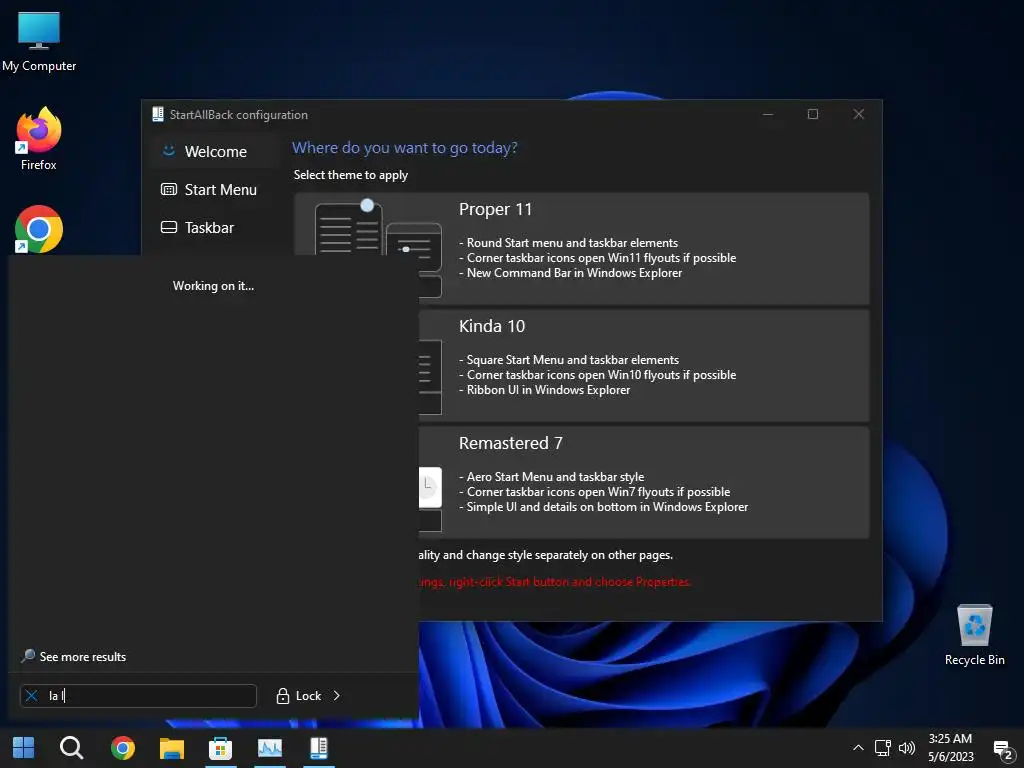Click the "Select theme to apply" label
Viewport: 1024px width, 768px height.
click(x=351, y=175)
